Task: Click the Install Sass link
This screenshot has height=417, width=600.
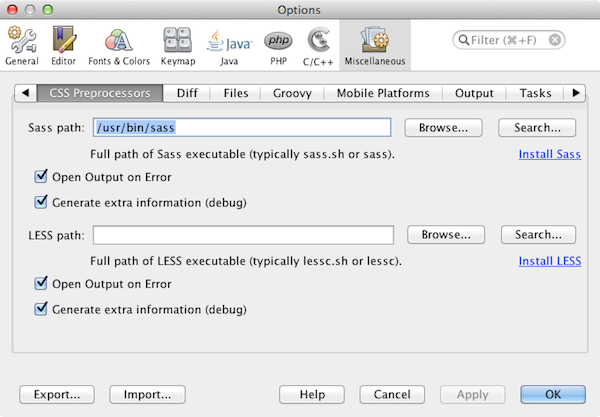Action: tap(549, 154)
